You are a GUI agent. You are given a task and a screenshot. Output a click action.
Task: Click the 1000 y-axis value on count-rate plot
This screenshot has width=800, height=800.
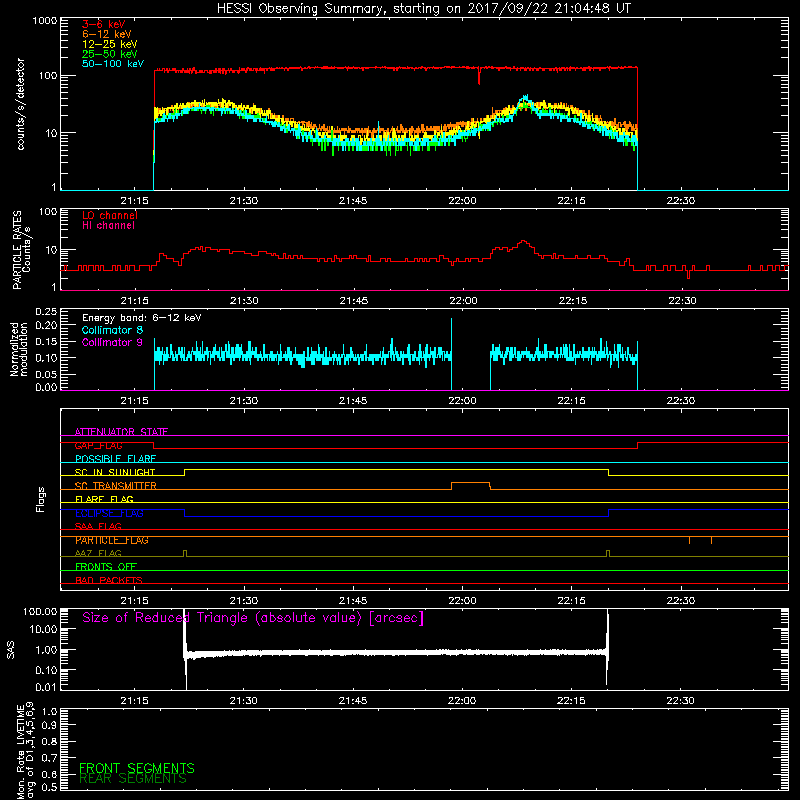pyautogui.click(x=45, y=21)
